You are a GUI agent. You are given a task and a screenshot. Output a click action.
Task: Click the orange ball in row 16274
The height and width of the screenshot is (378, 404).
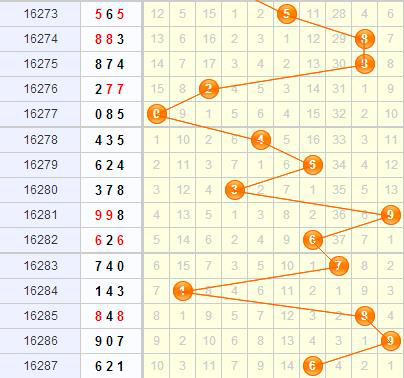pyautogui.click(x=365, y=39)
